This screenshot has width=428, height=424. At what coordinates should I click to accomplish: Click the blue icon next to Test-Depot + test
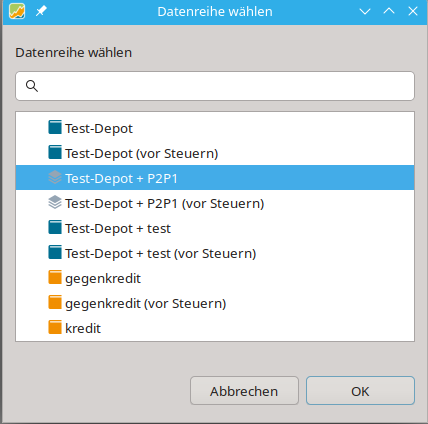55,228
